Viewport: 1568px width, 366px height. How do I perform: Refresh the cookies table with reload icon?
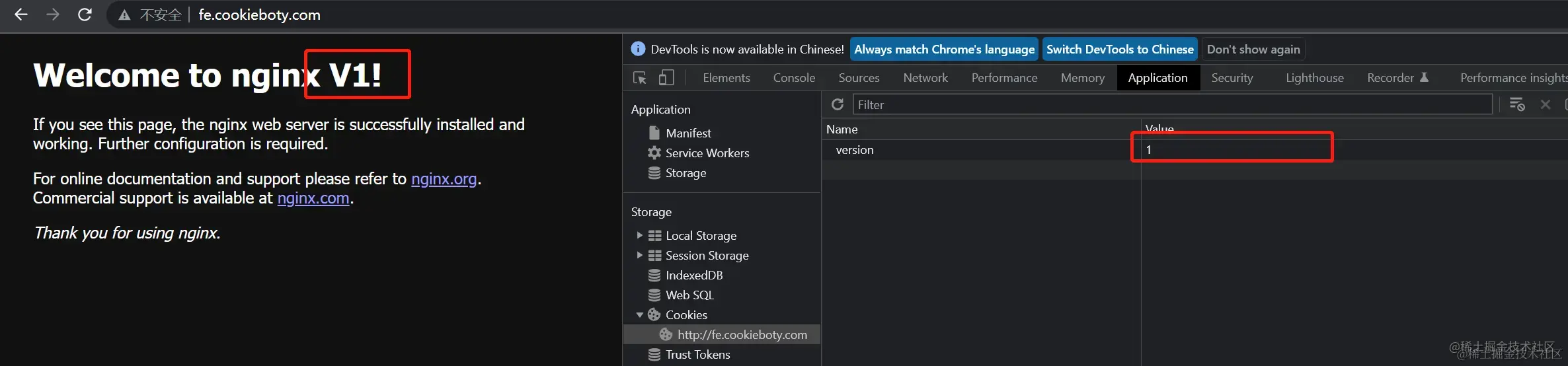[838, 104]
